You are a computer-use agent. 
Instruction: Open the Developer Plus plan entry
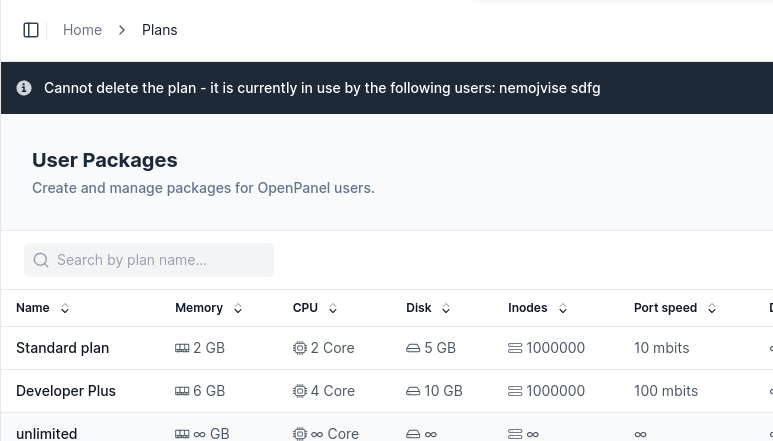pos(66,391)
